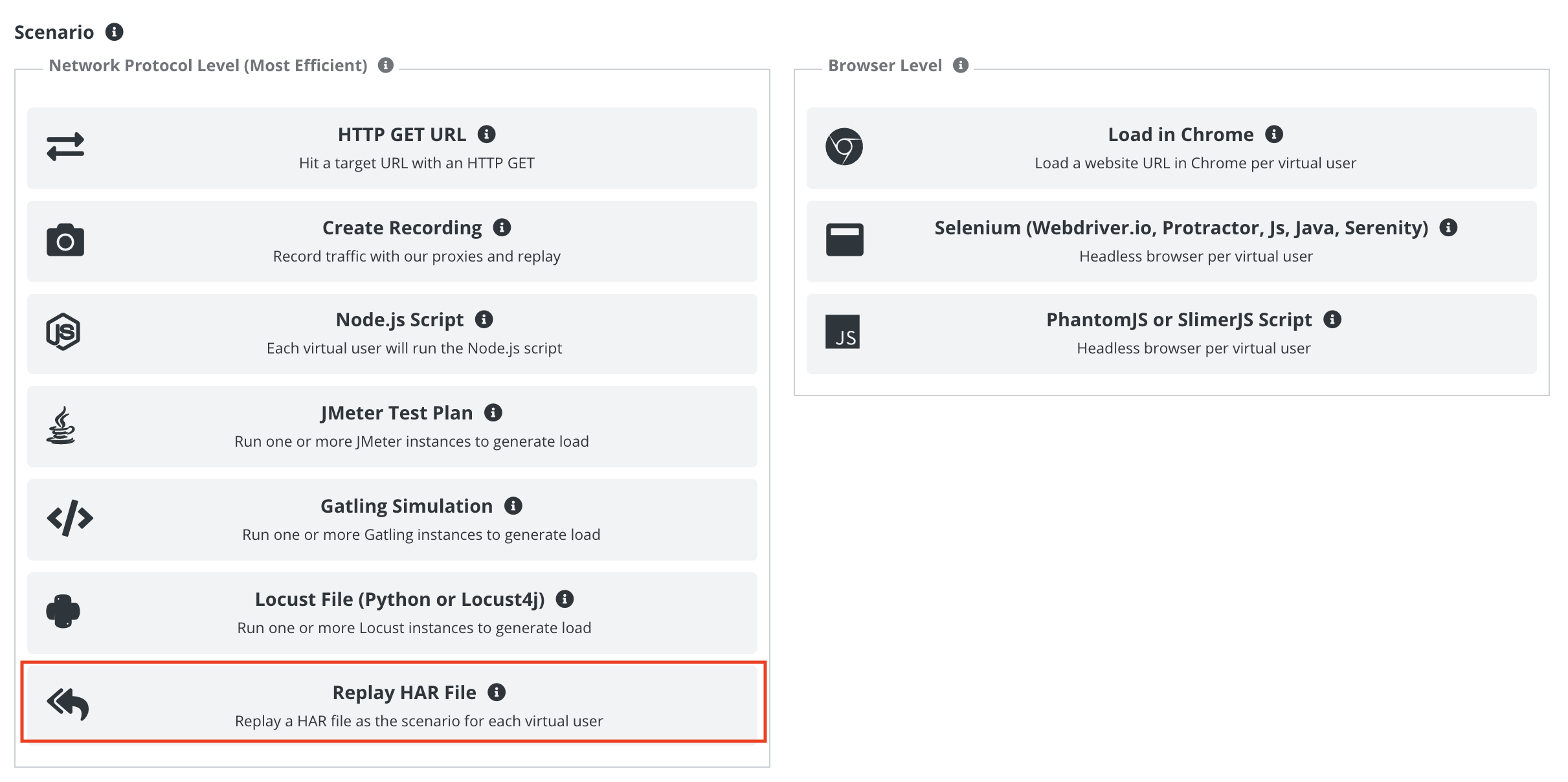Select Create Recording scenario title
Viewport: 1568px width, 782px height.
point(402,228)
